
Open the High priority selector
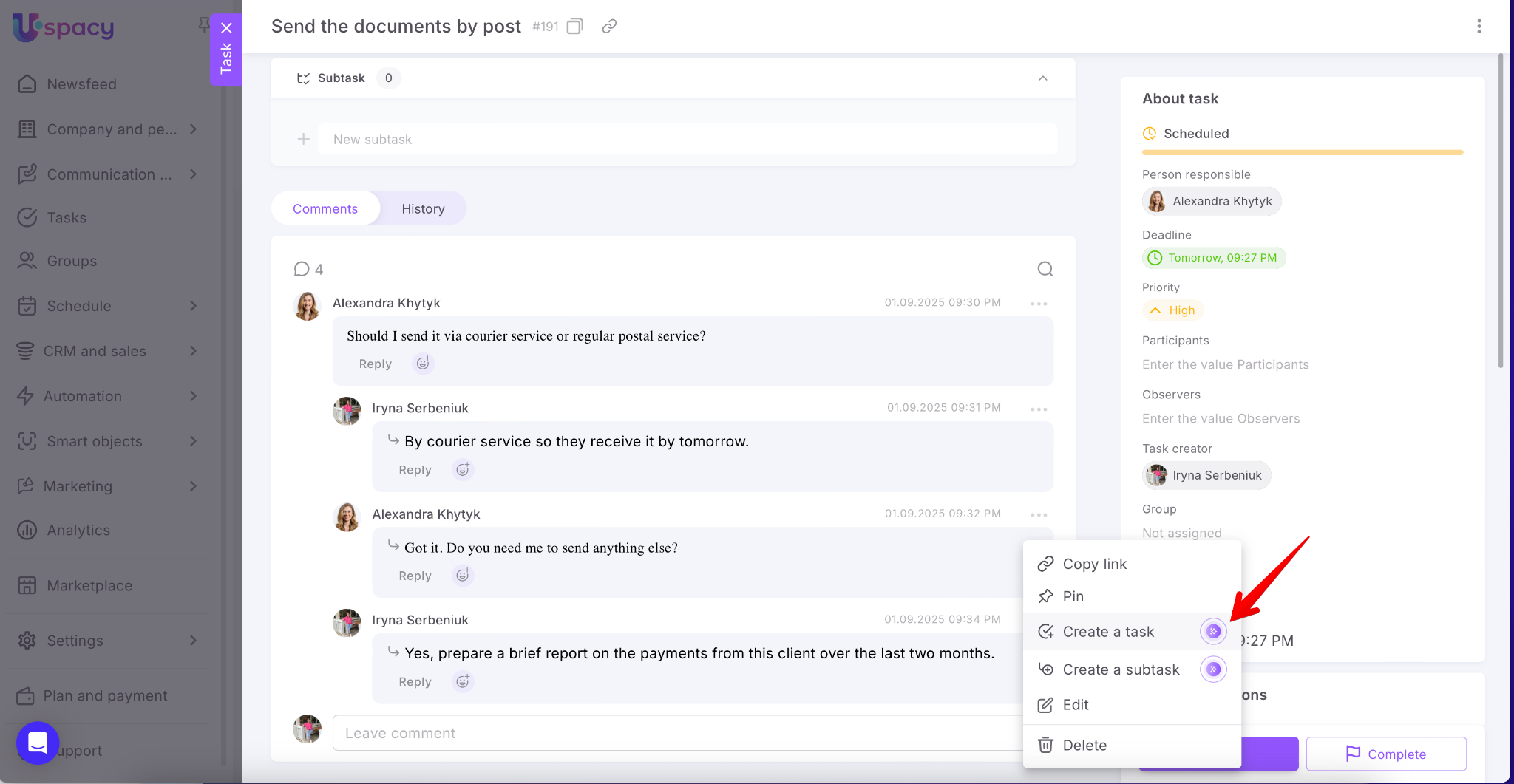(1173, 310)
